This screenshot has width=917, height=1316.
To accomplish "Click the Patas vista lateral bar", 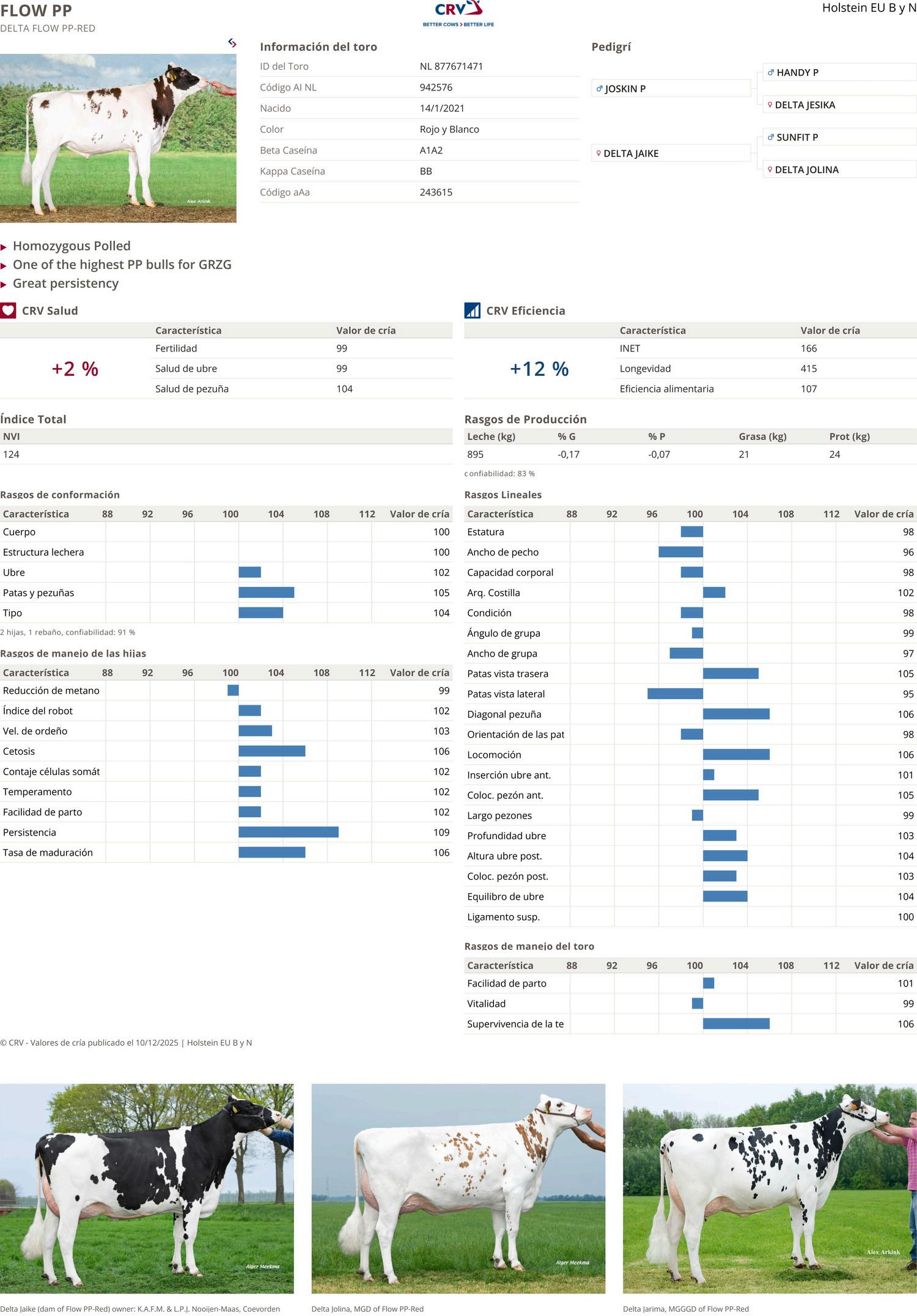I will pos(676,694).
